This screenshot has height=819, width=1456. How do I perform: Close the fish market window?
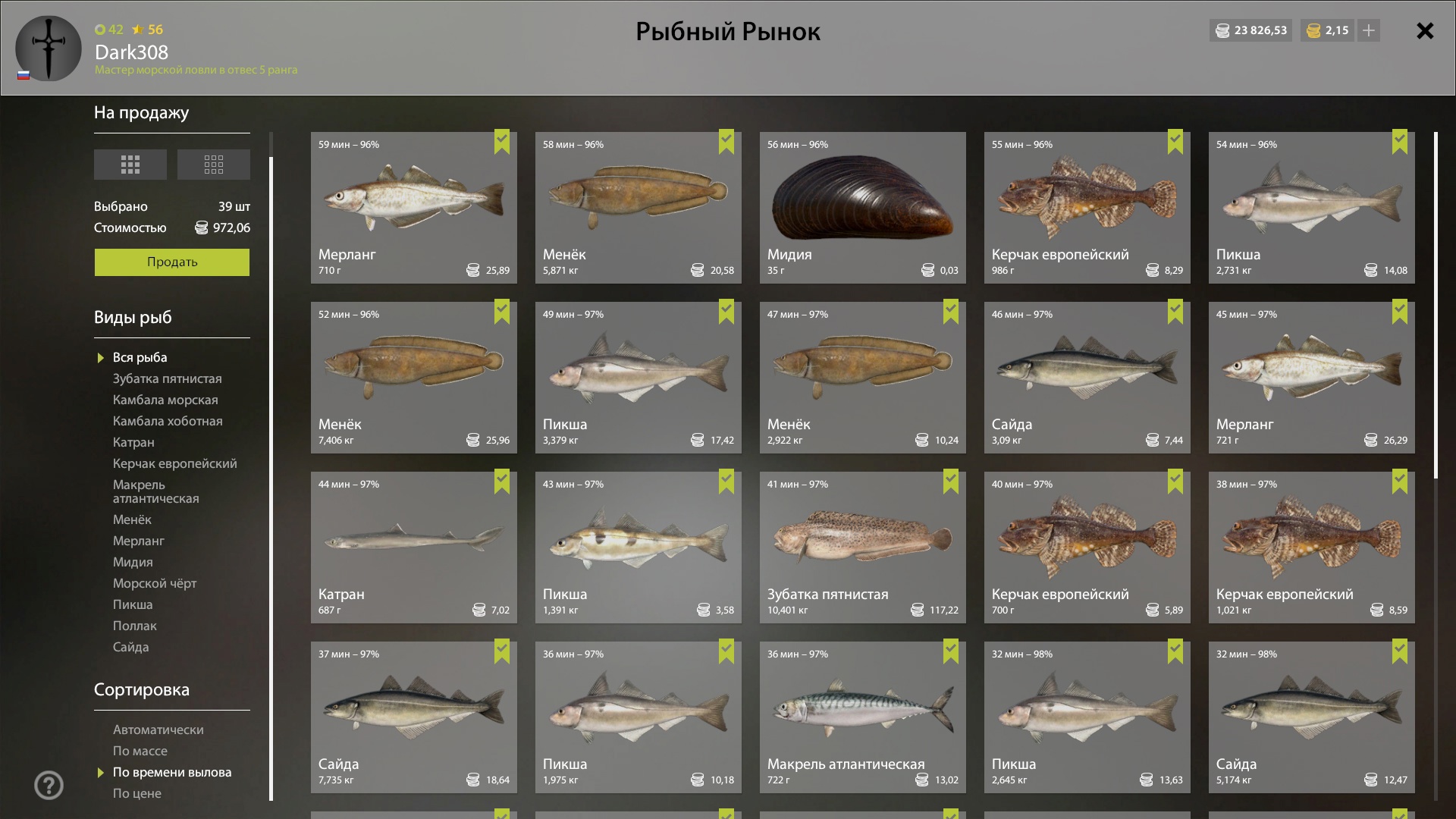coord(1425,30)
